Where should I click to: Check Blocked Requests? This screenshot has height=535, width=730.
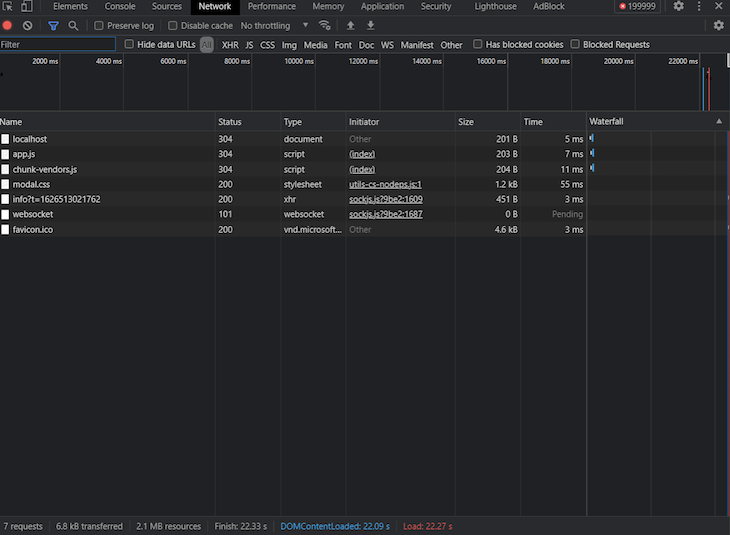click(575, 44)
